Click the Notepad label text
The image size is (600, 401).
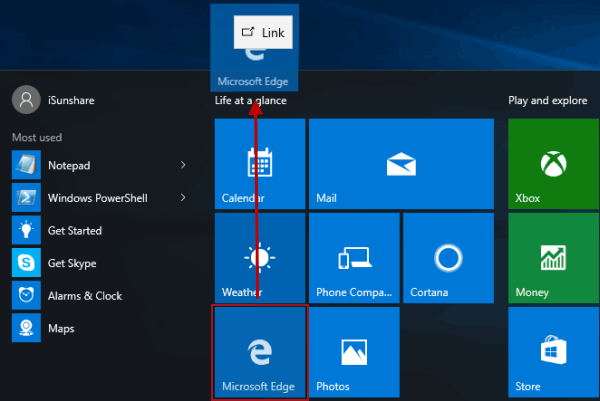(69, 166)
